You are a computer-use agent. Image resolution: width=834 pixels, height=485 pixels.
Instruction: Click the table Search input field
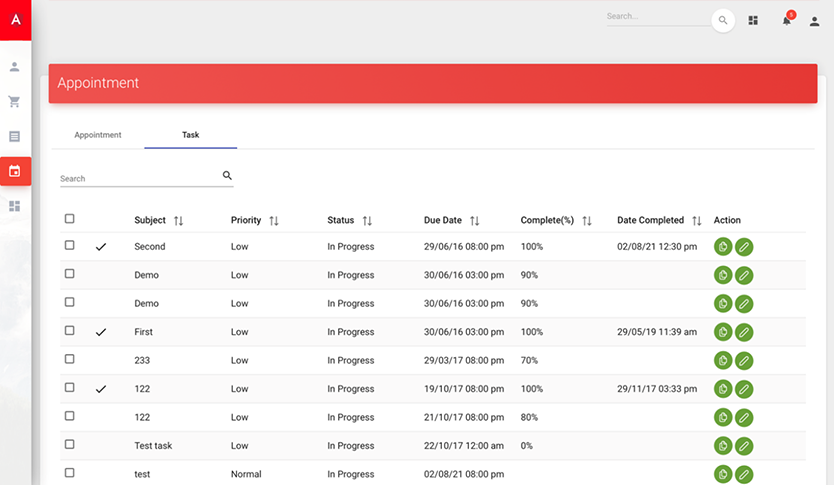(x=138, y=178)
